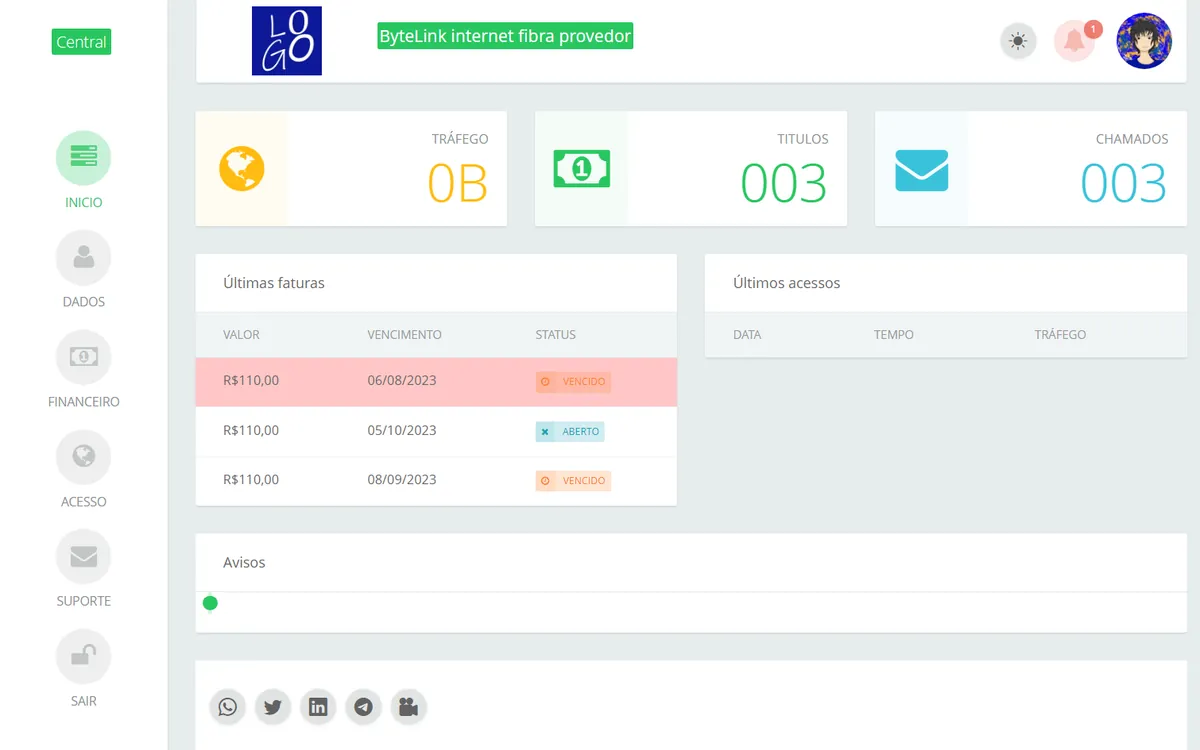
Task: Open the notifications bell
Action: click(1074, 41)
